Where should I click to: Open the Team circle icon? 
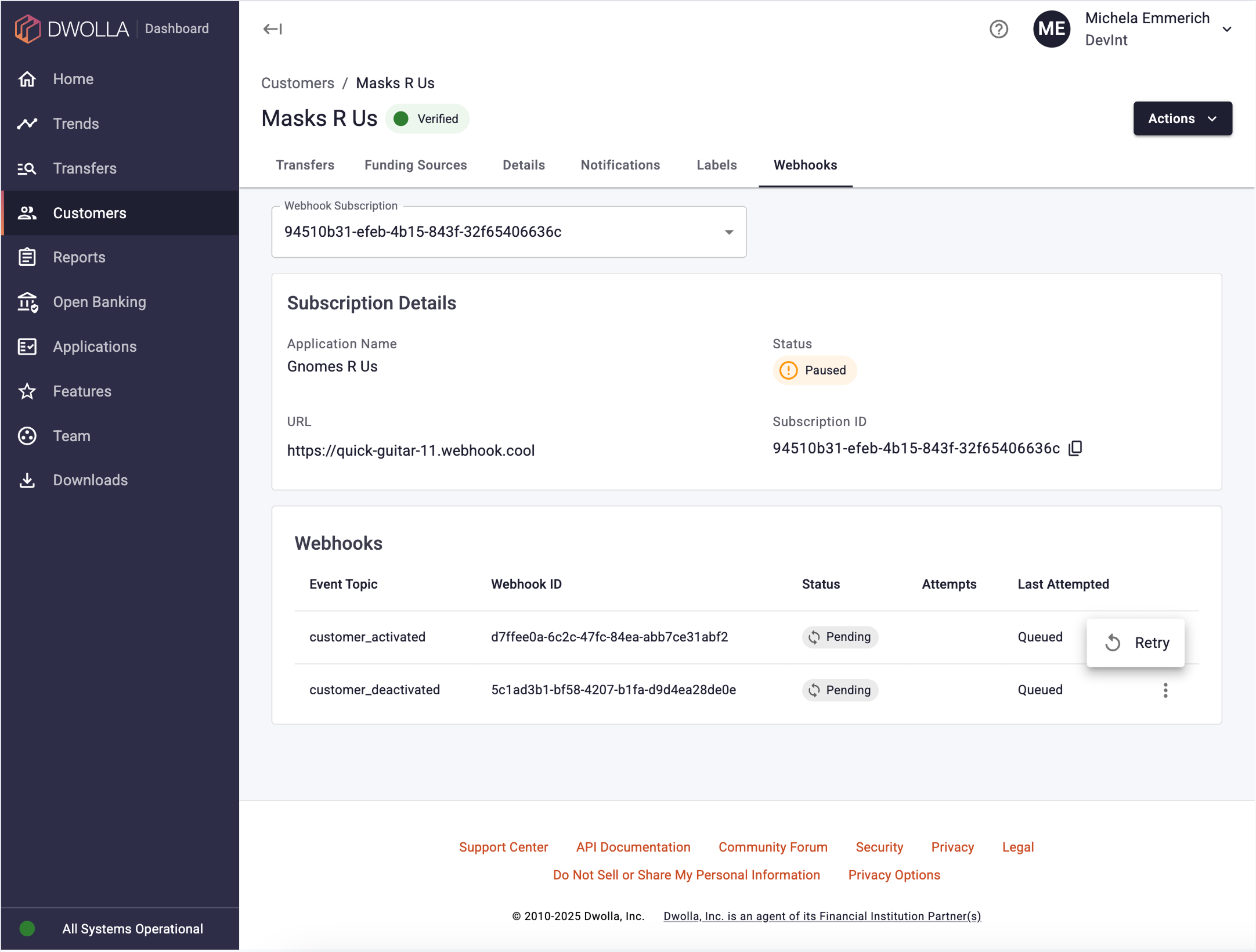tap(27, 436)
